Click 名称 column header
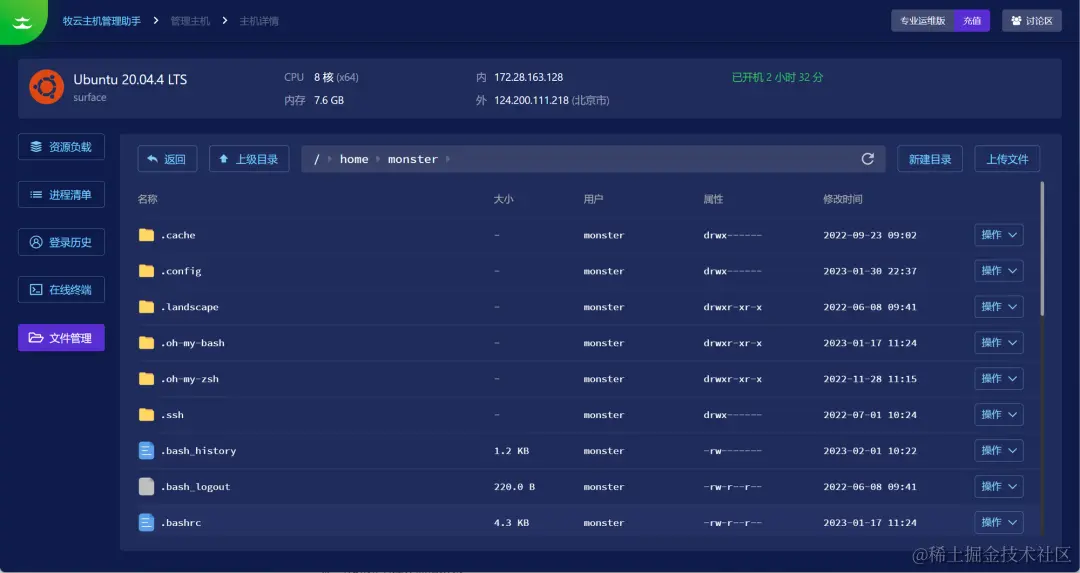The image size is (1080, 573). click(x=147, y=199)
